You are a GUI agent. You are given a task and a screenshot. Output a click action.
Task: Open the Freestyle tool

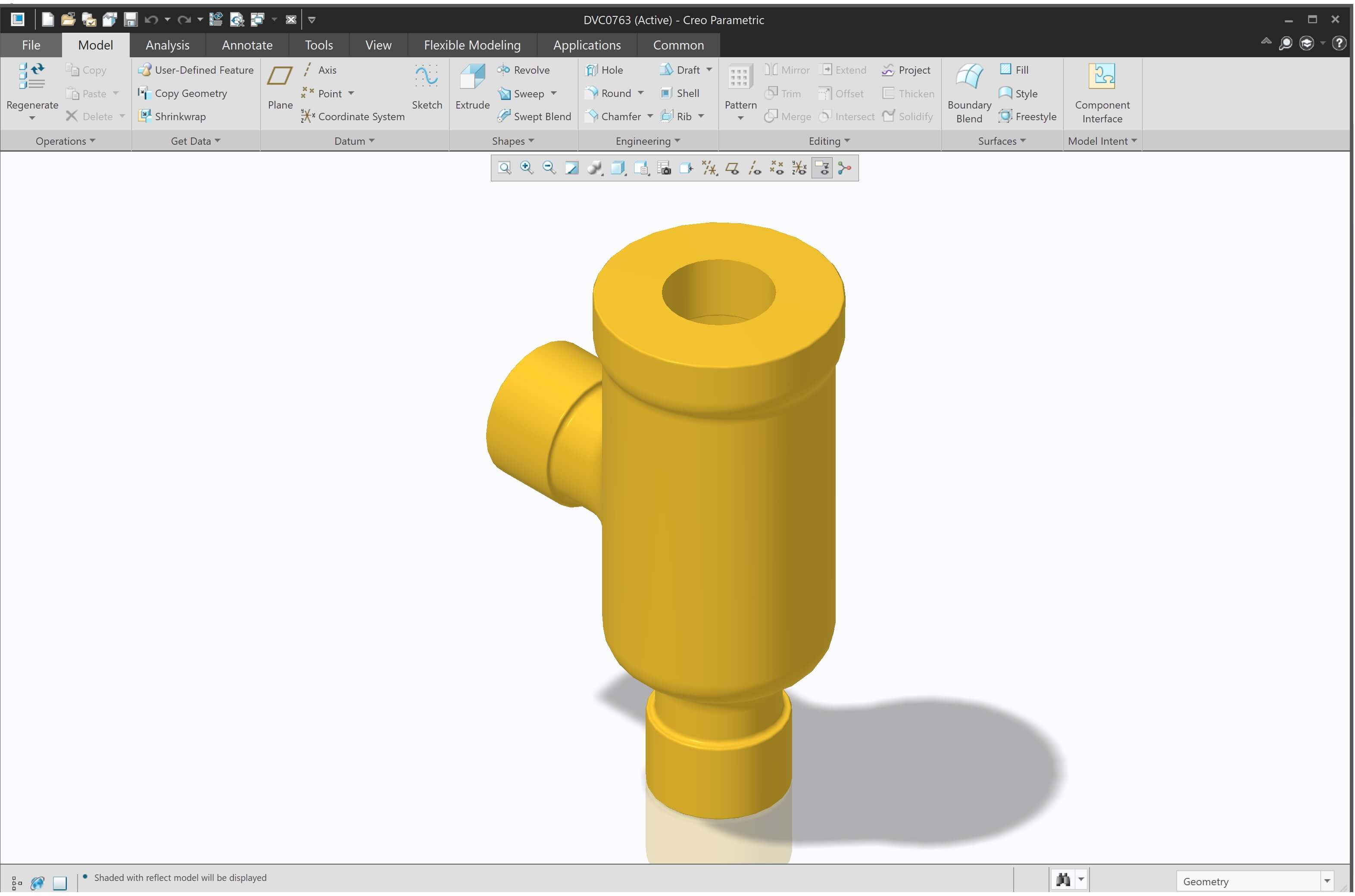point(1027,117)
